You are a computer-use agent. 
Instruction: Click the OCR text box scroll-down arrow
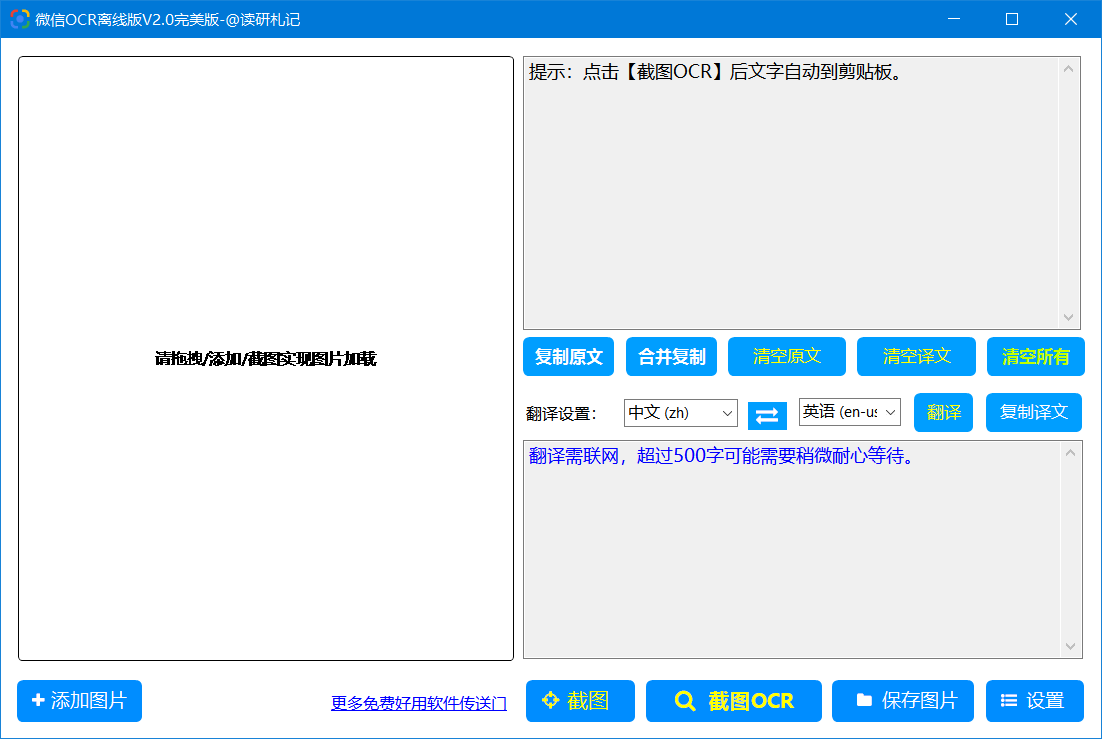click(1068, 317)
